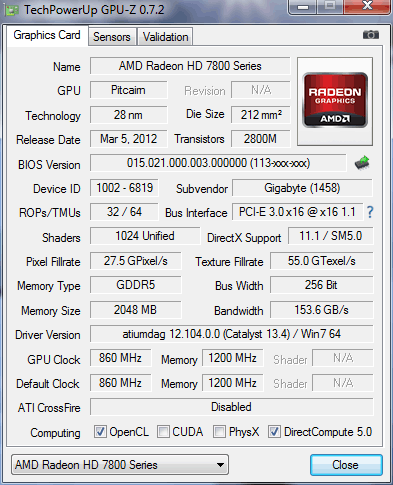Image resolution: width=393 pixels, height=485 pixels.
Task: Toggle the PhysX checkbox
Action: point(219,432)
